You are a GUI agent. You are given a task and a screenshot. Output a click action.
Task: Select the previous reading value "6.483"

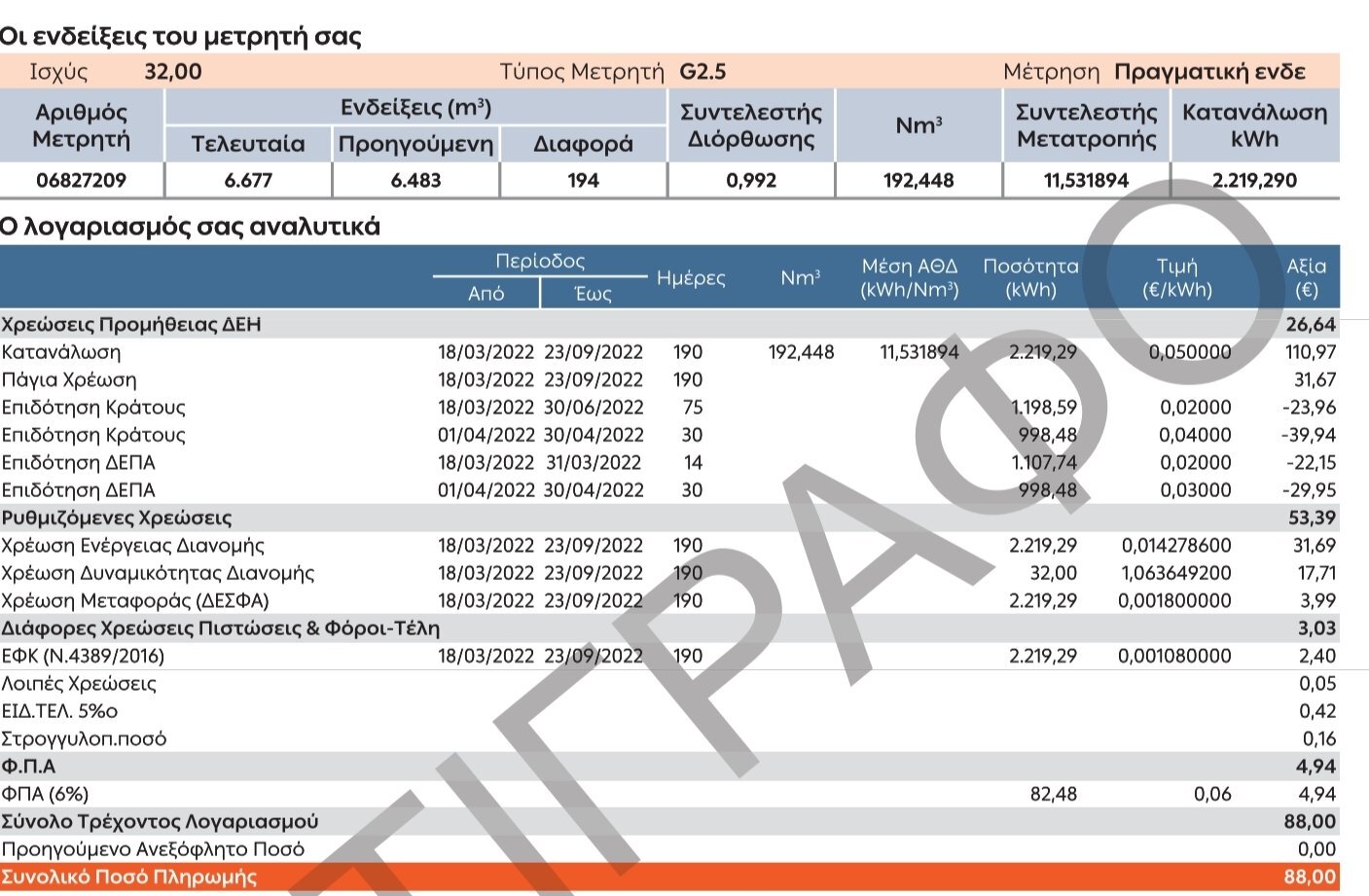click(415, 180)
